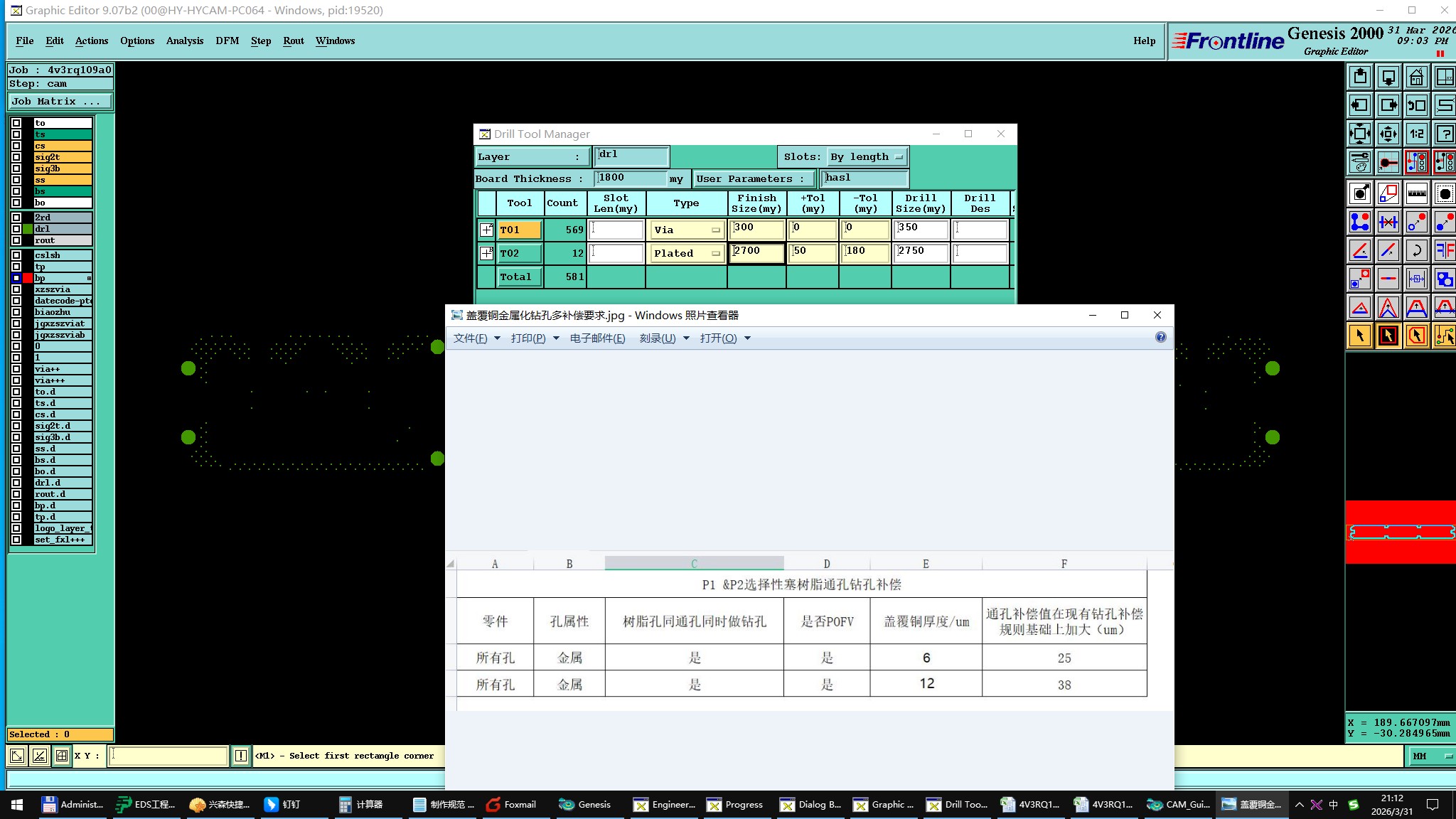Click the Home view icon

[x=1416, y=77]
